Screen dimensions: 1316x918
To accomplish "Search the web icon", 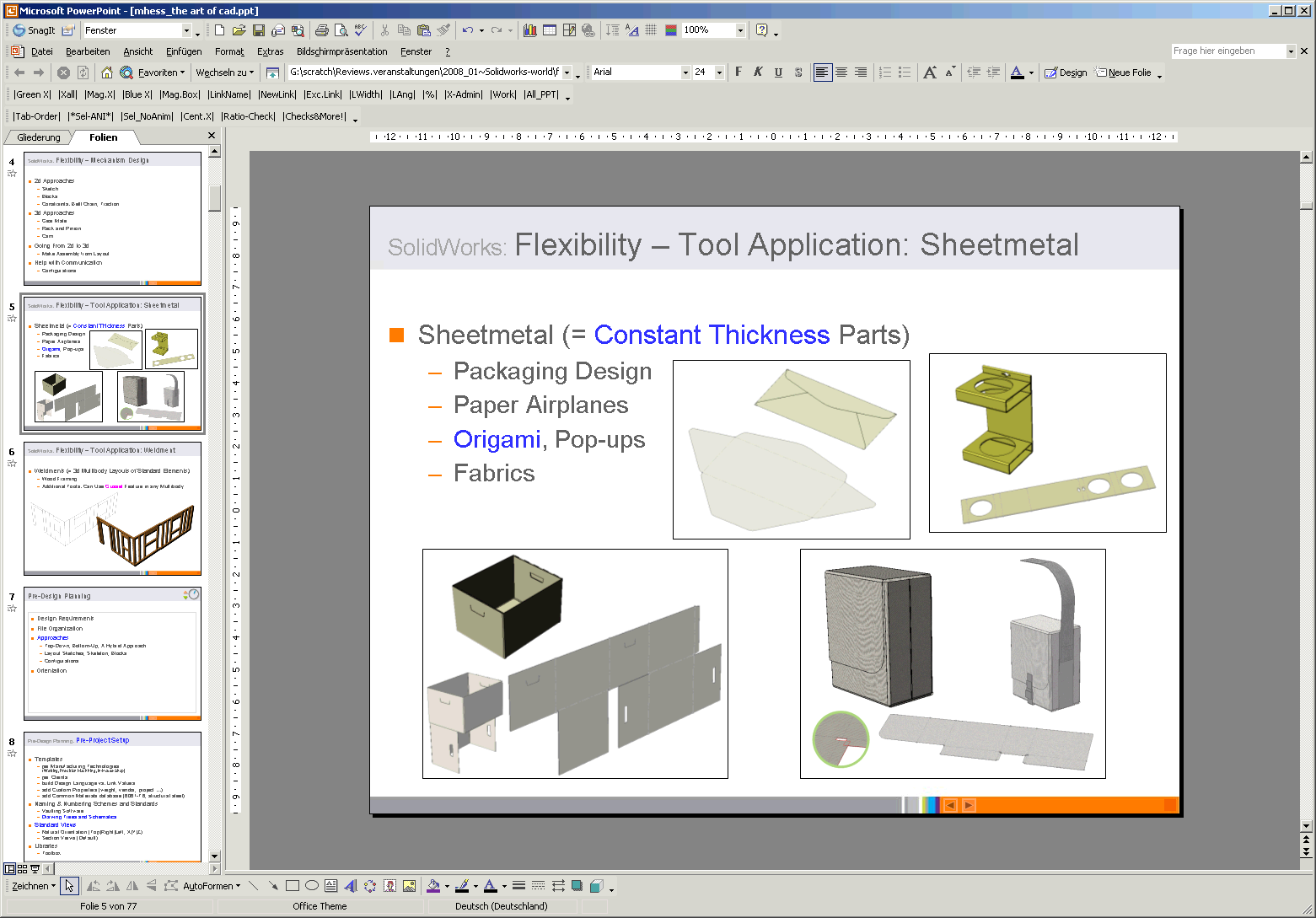I will click(126, 72).
